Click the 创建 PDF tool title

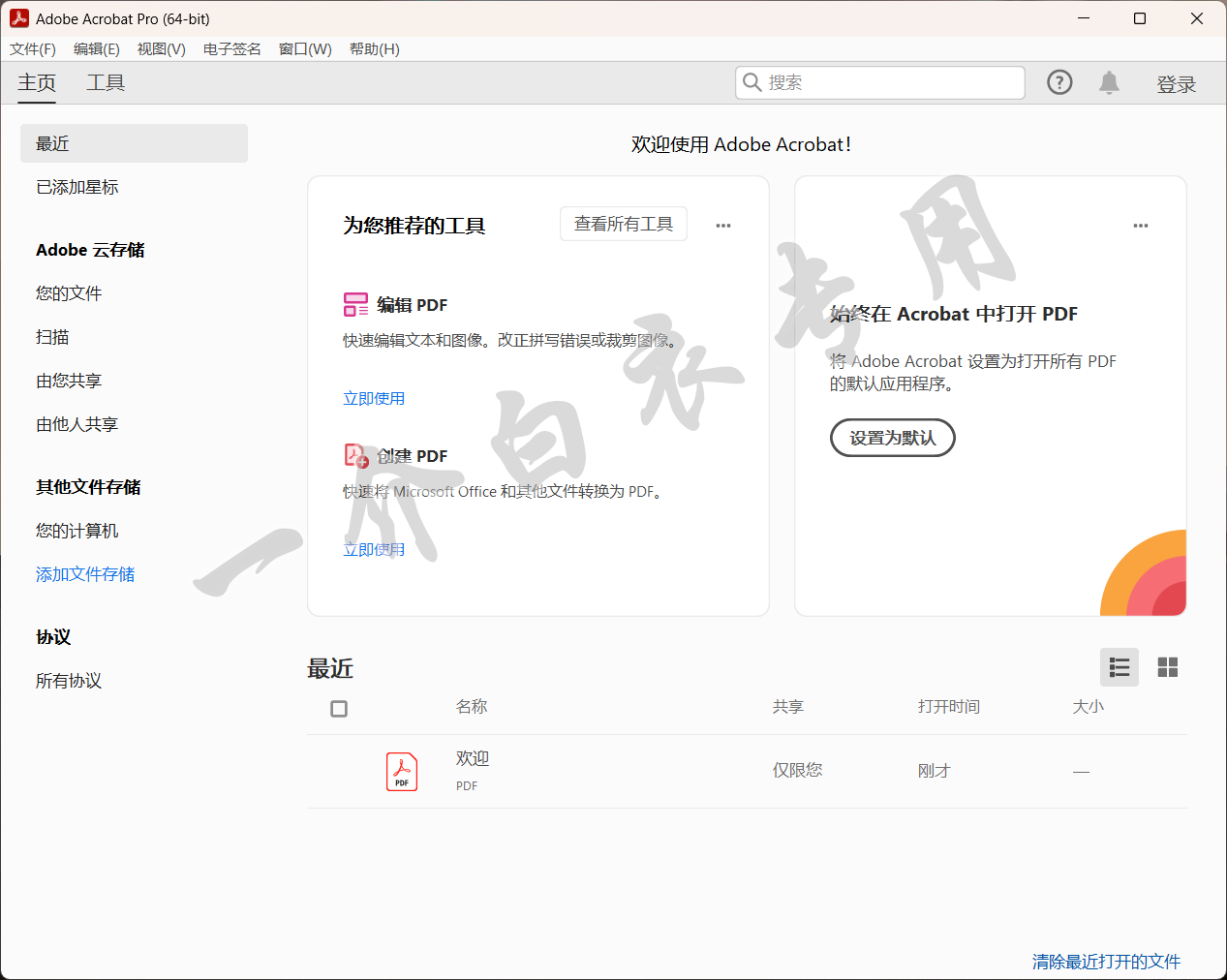[x=413, y=456]
